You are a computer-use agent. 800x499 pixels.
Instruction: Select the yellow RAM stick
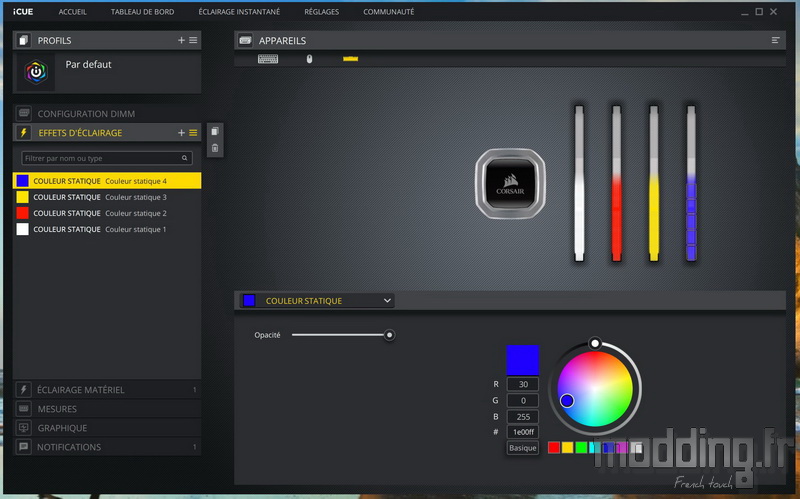654,184
